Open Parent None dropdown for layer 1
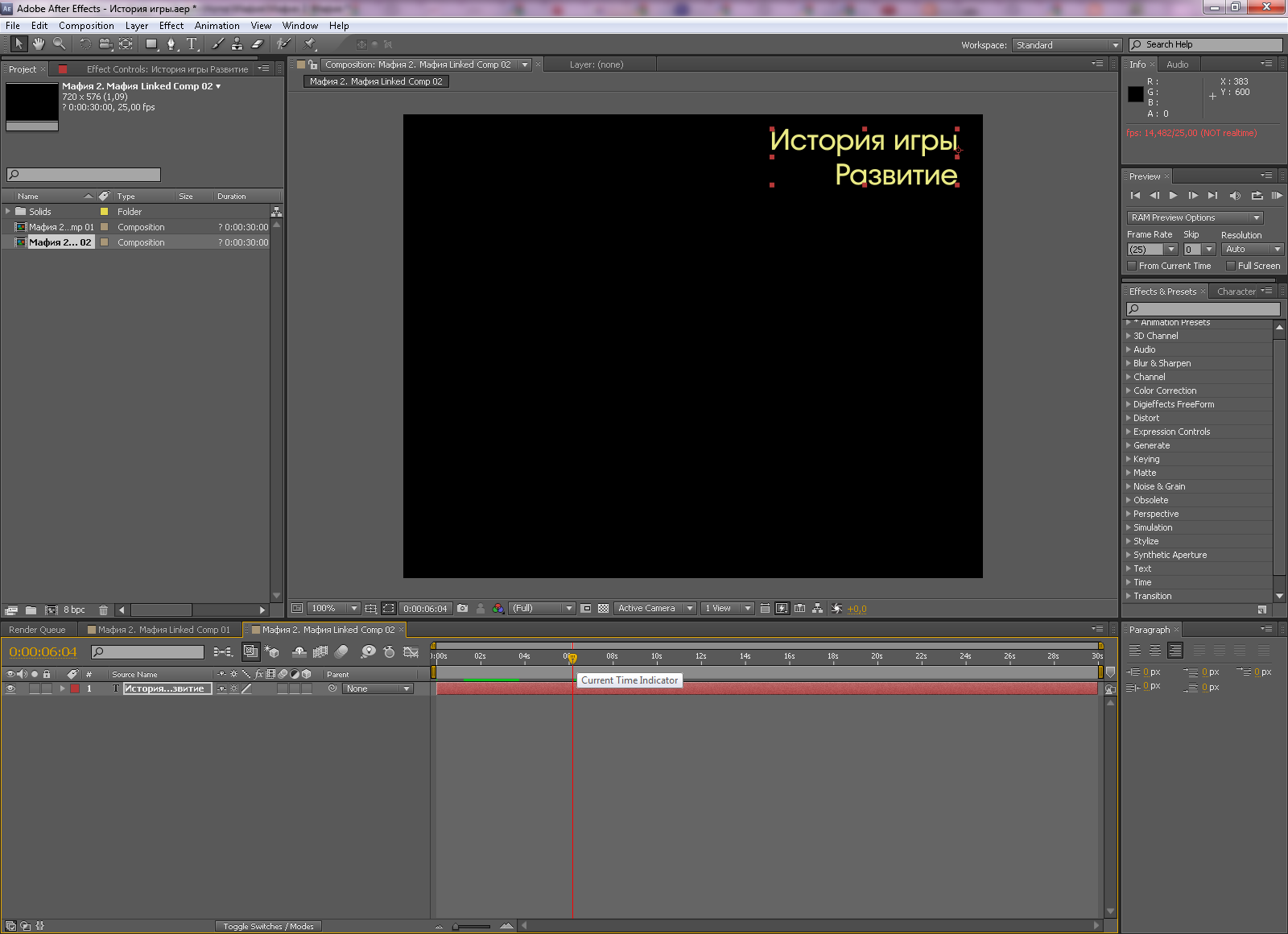1288x934 pixels. coord(378,689)
